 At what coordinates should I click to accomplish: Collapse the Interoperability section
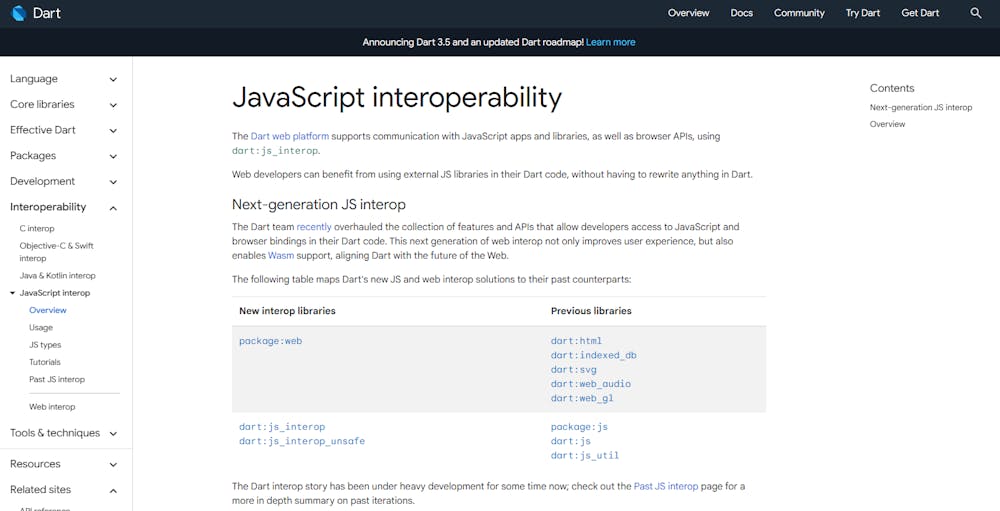click(x=113, y=208)
